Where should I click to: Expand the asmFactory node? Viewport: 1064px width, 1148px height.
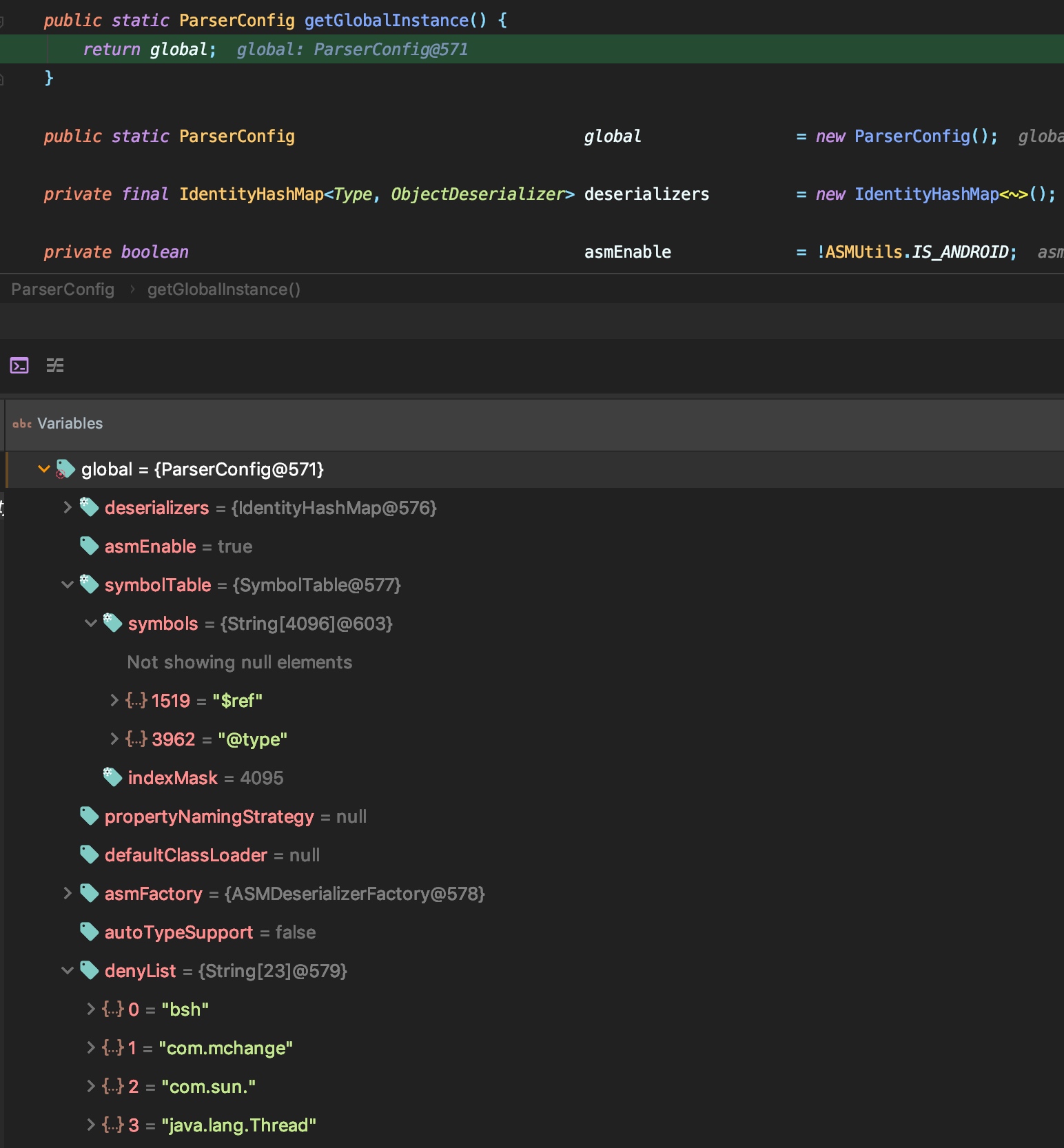click(68, 893)
